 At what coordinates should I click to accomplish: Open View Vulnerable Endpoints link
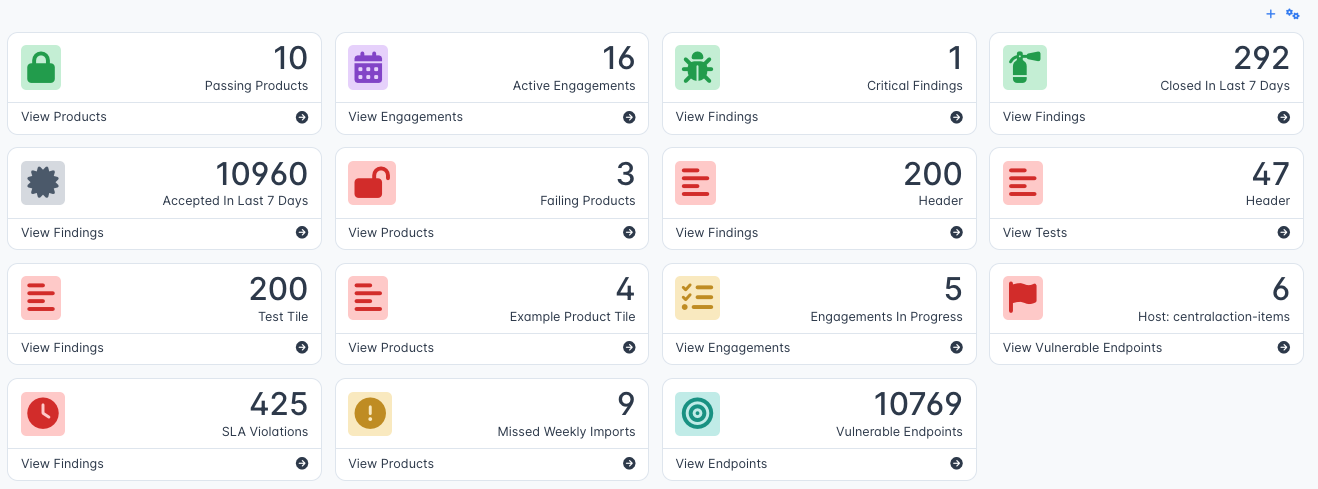[1082, 348]
